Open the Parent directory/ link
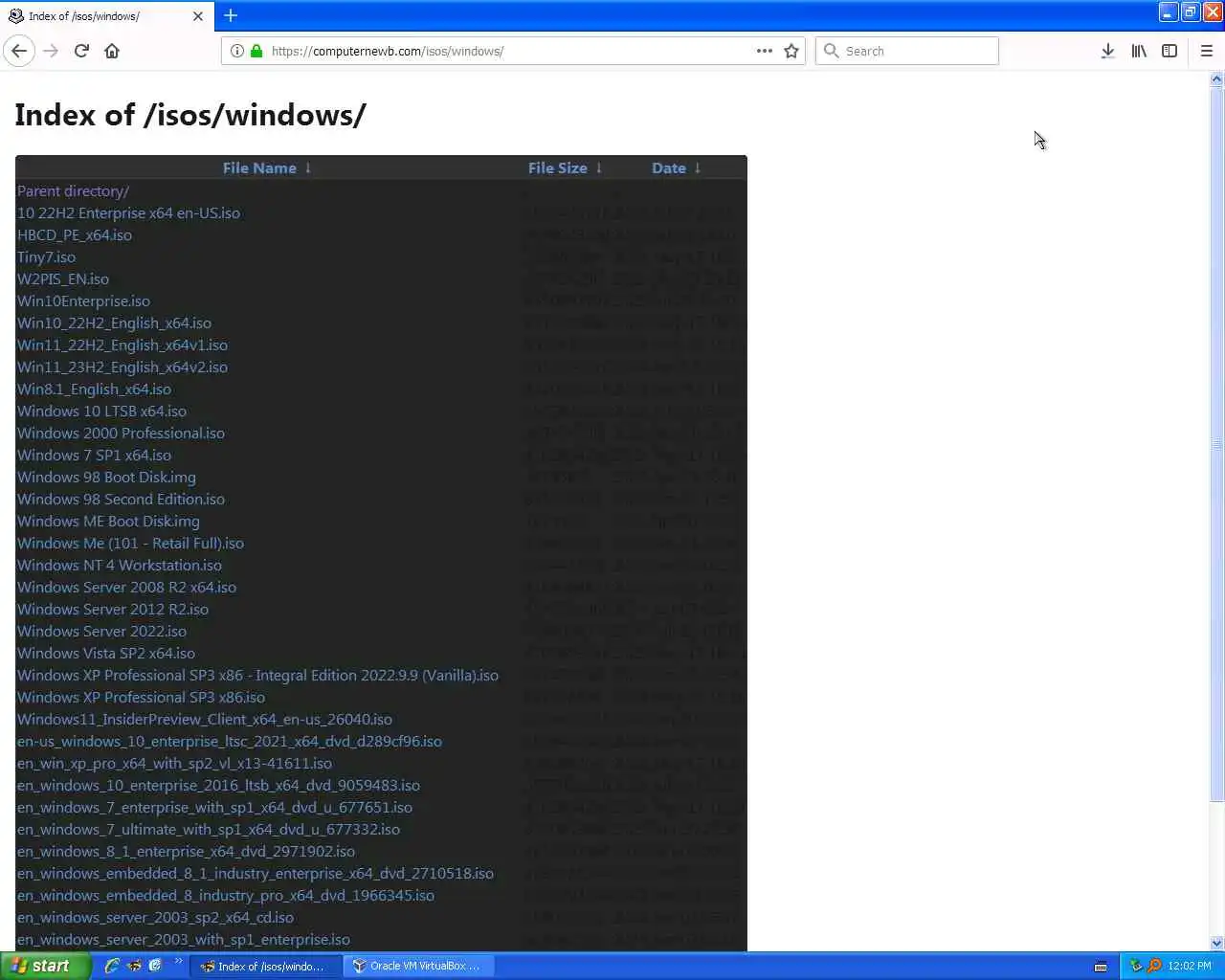The height and width of the screenshot is (980, 1225). [x=73, y=190]
